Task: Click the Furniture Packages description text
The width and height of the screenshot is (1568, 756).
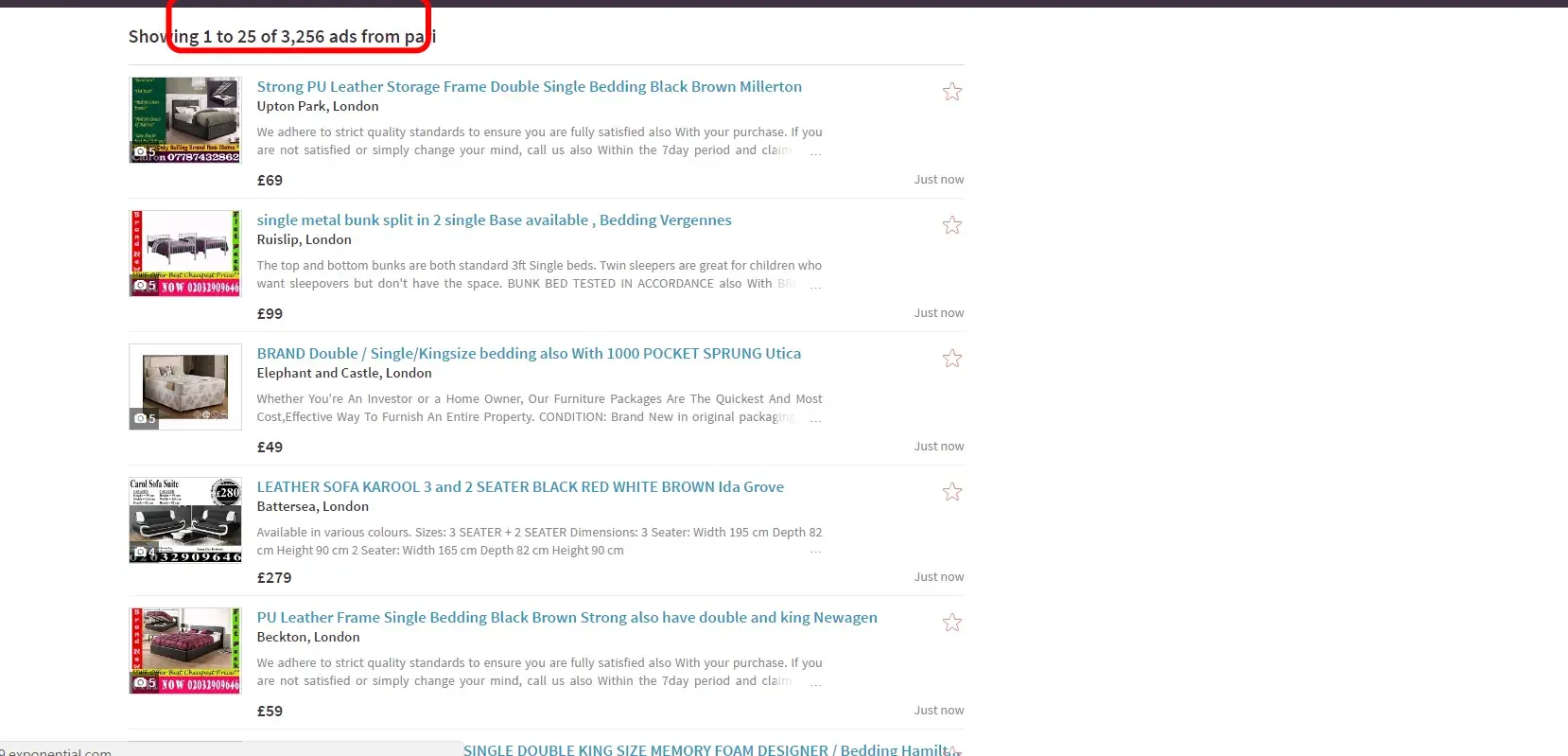Action: (540, 408)
